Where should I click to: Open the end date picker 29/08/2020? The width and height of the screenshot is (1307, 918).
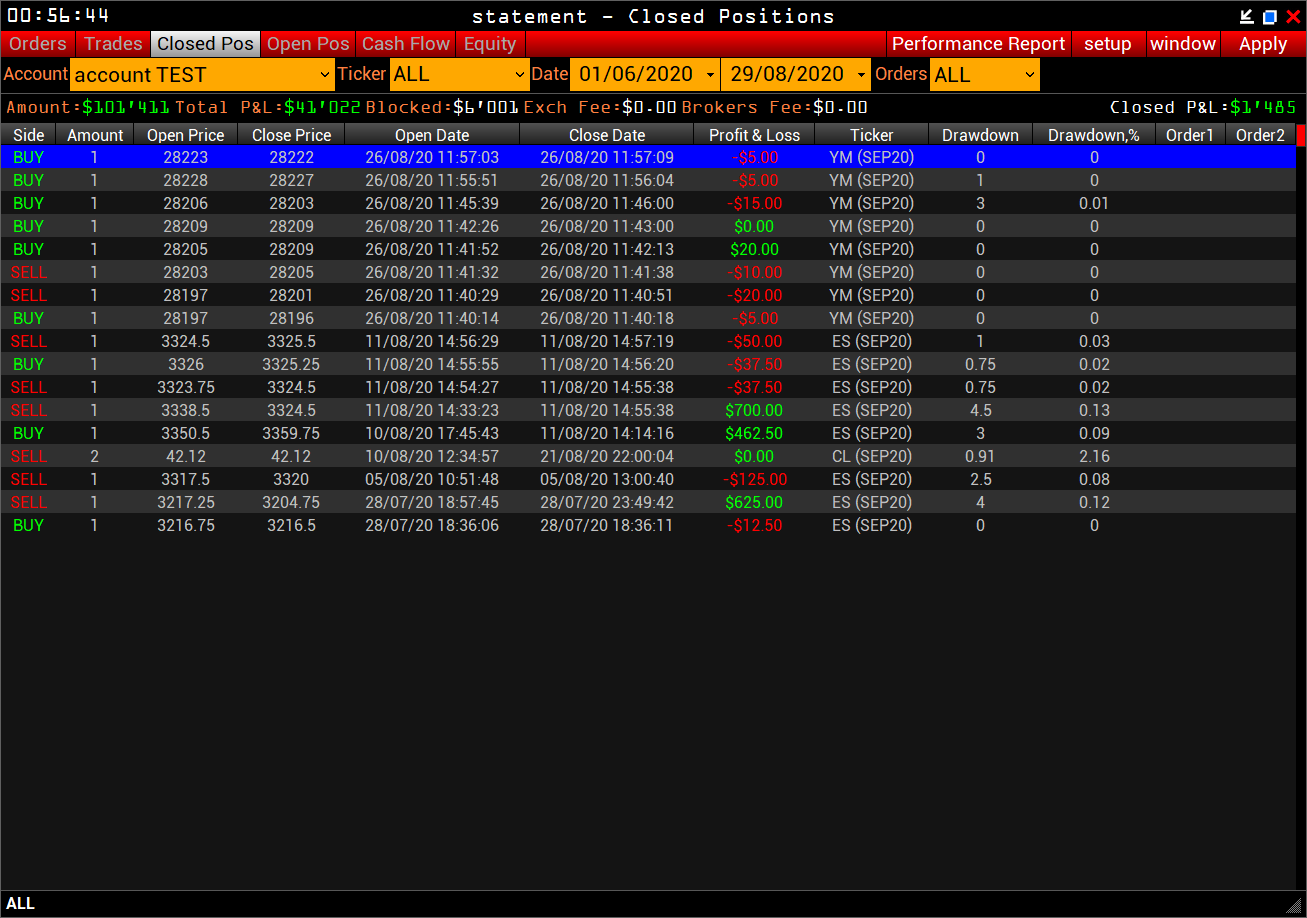795,75
